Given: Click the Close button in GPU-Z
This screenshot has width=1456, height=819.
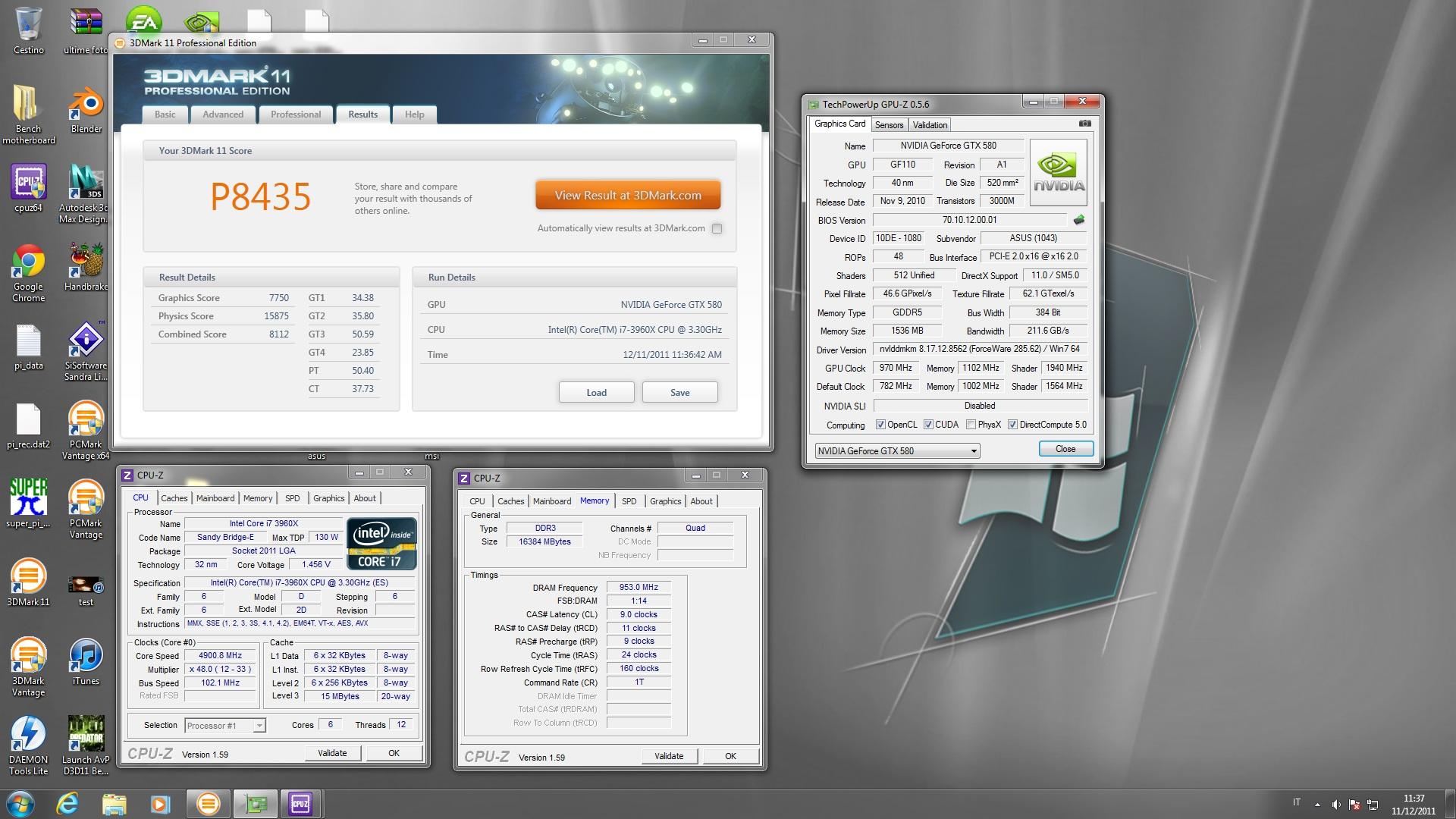Looking at the screenshot, I should 1065,449.
